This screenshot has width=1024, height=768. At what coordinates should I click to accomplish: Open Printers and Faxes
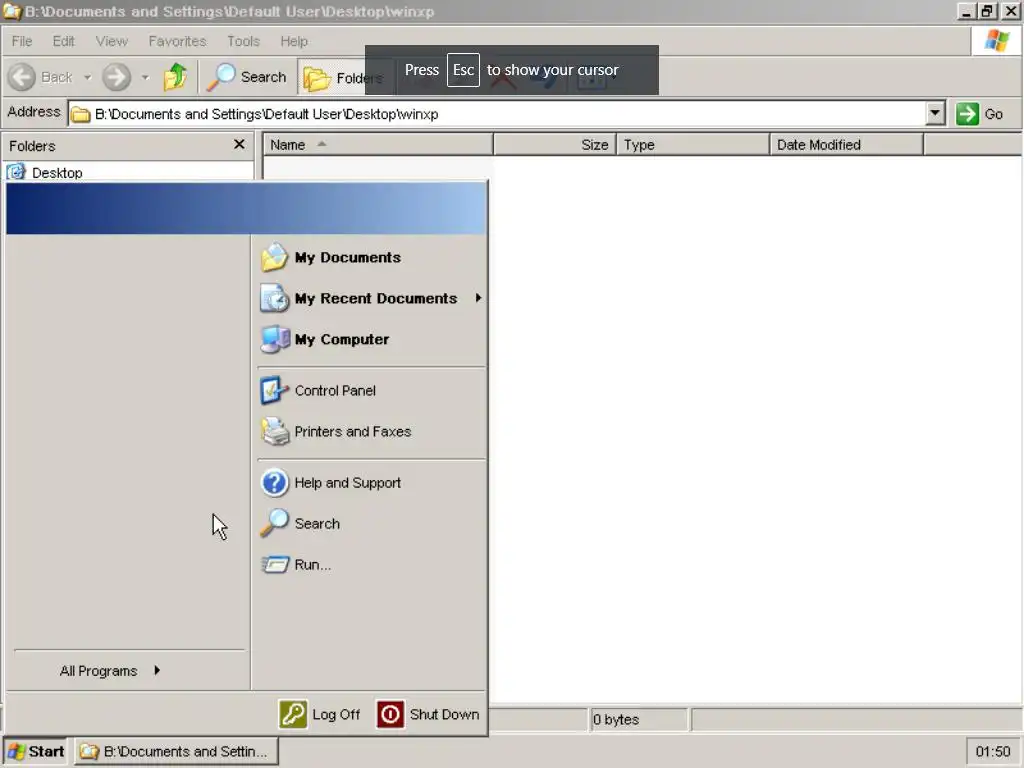pyautogui.click(x=371, y=432)
